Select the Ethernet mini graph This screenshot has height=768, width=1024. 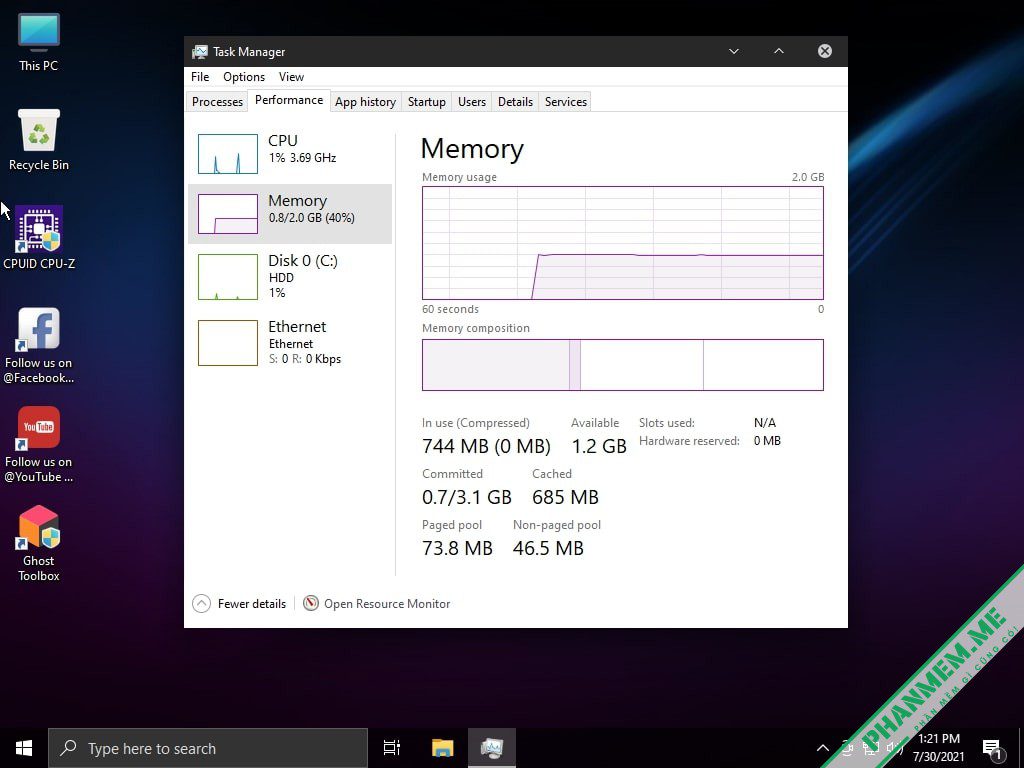(x=228, y=343)
